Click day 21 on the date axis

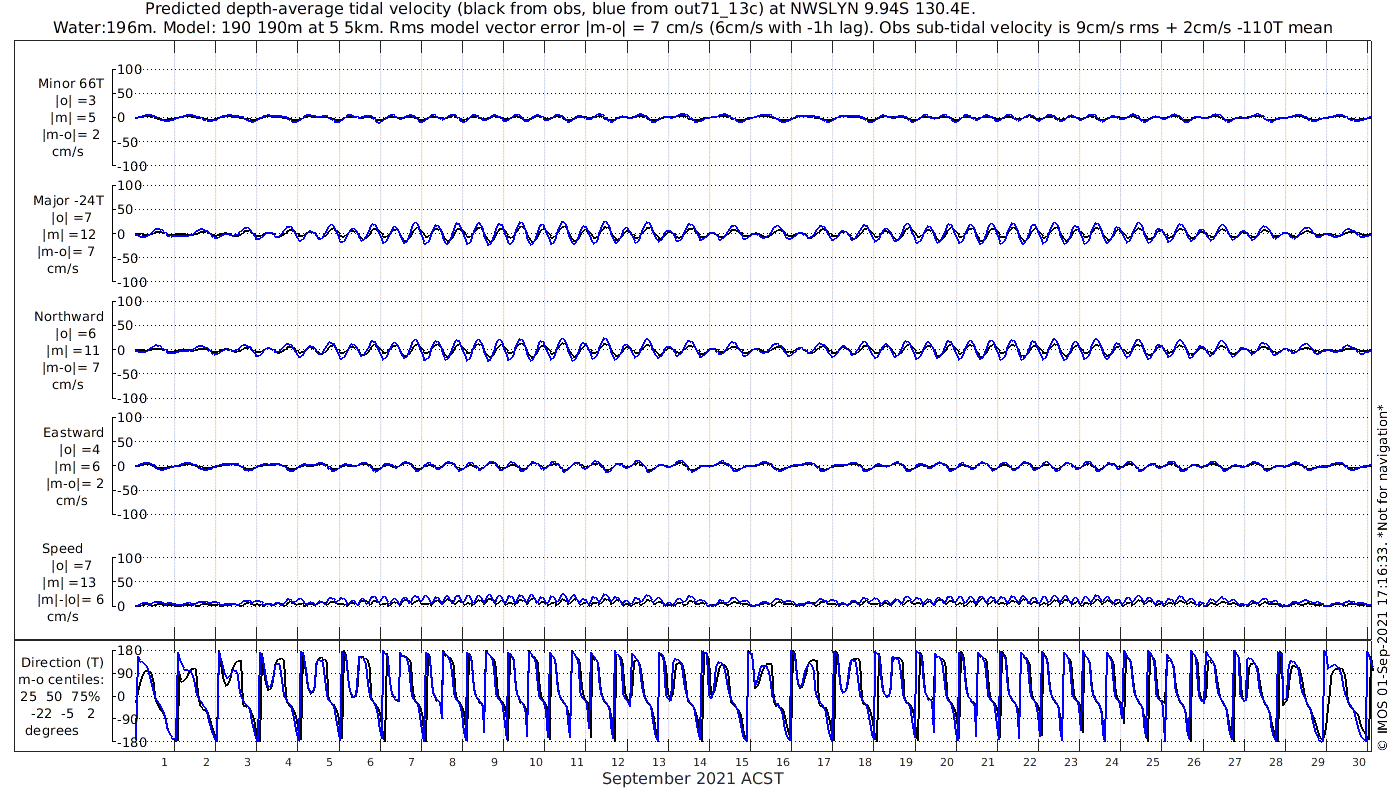point(988,762)
